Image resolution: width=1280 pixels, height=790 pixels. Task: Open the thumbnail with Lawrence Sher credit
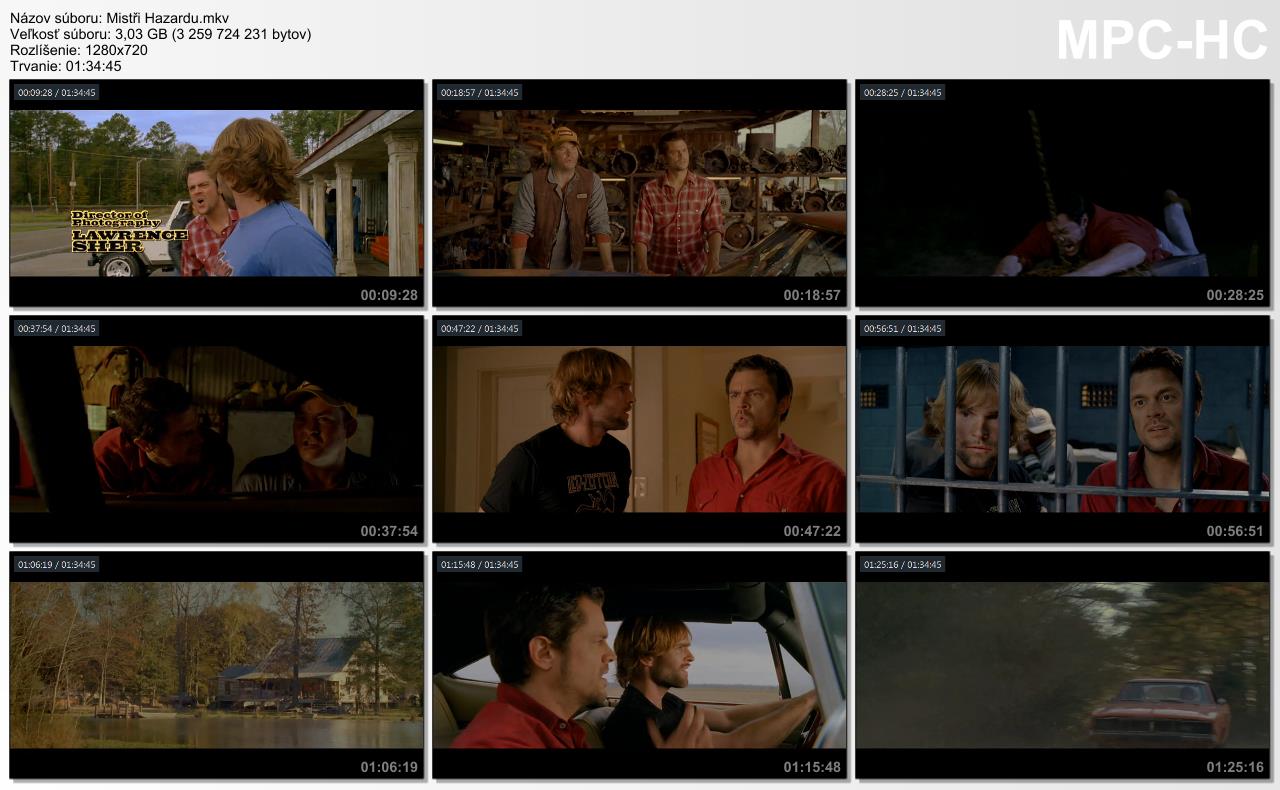tap(216, 193)
